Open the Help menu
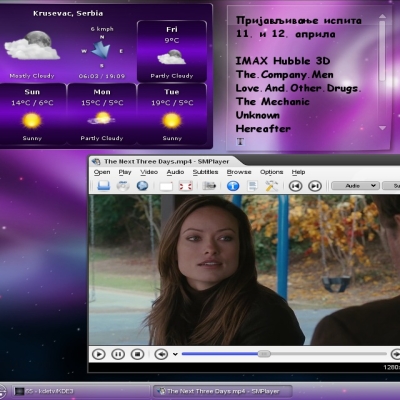The height and width of the screenshot is (400, 400). click(x=298, y=172)
